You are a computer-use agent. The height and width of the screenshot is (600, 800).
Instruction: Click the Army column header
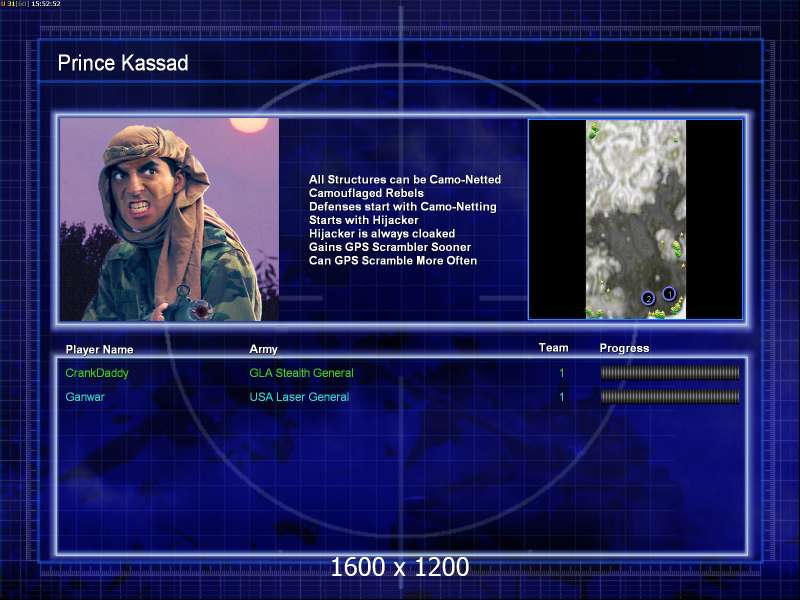(x=263, y=349)
